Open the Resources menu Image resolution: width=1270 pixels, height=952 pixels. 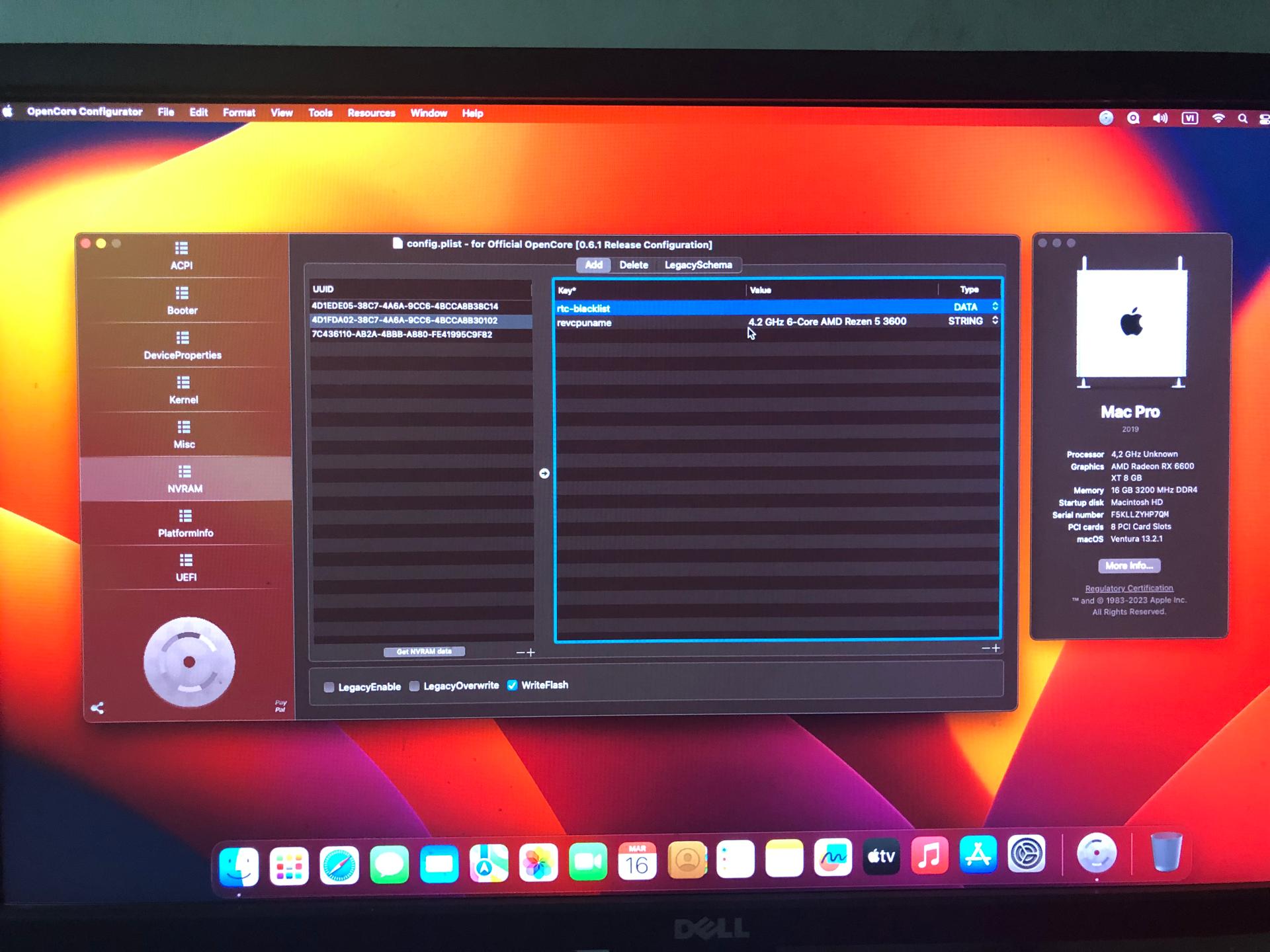coord(371,113)
